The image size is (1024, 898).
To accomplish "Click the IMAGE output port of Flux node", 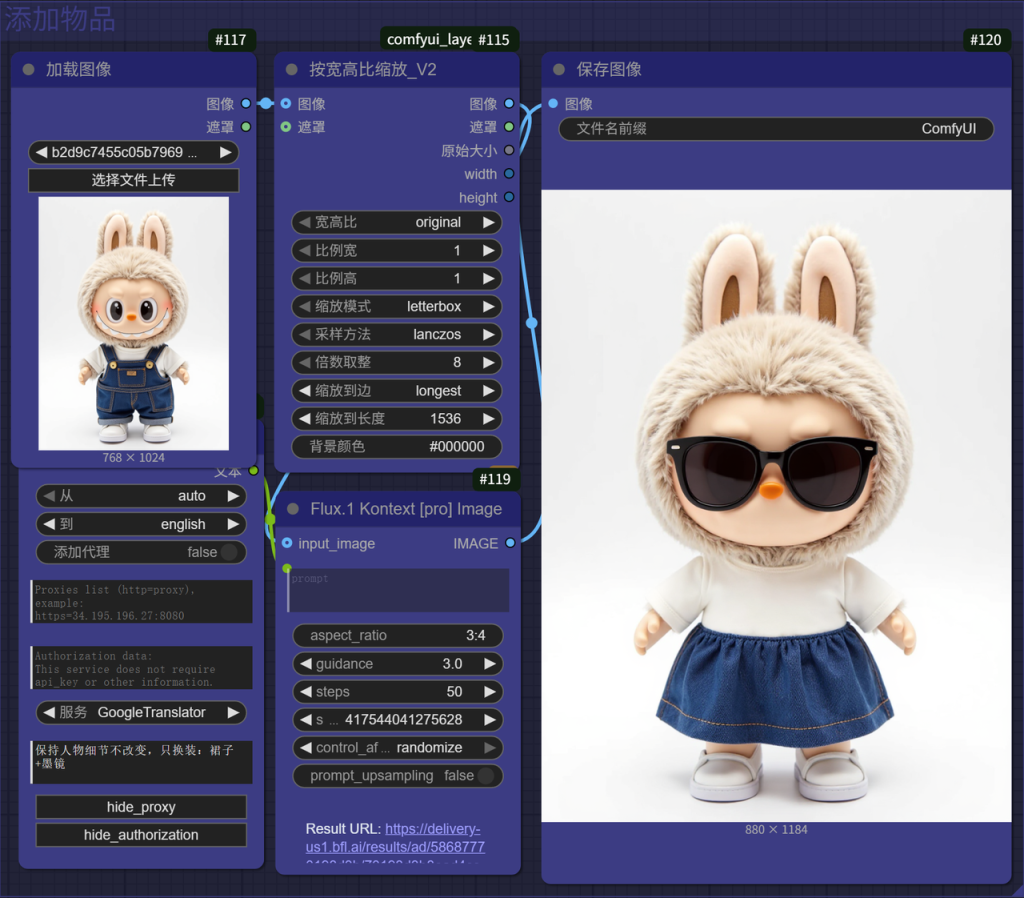I will 510,543.
